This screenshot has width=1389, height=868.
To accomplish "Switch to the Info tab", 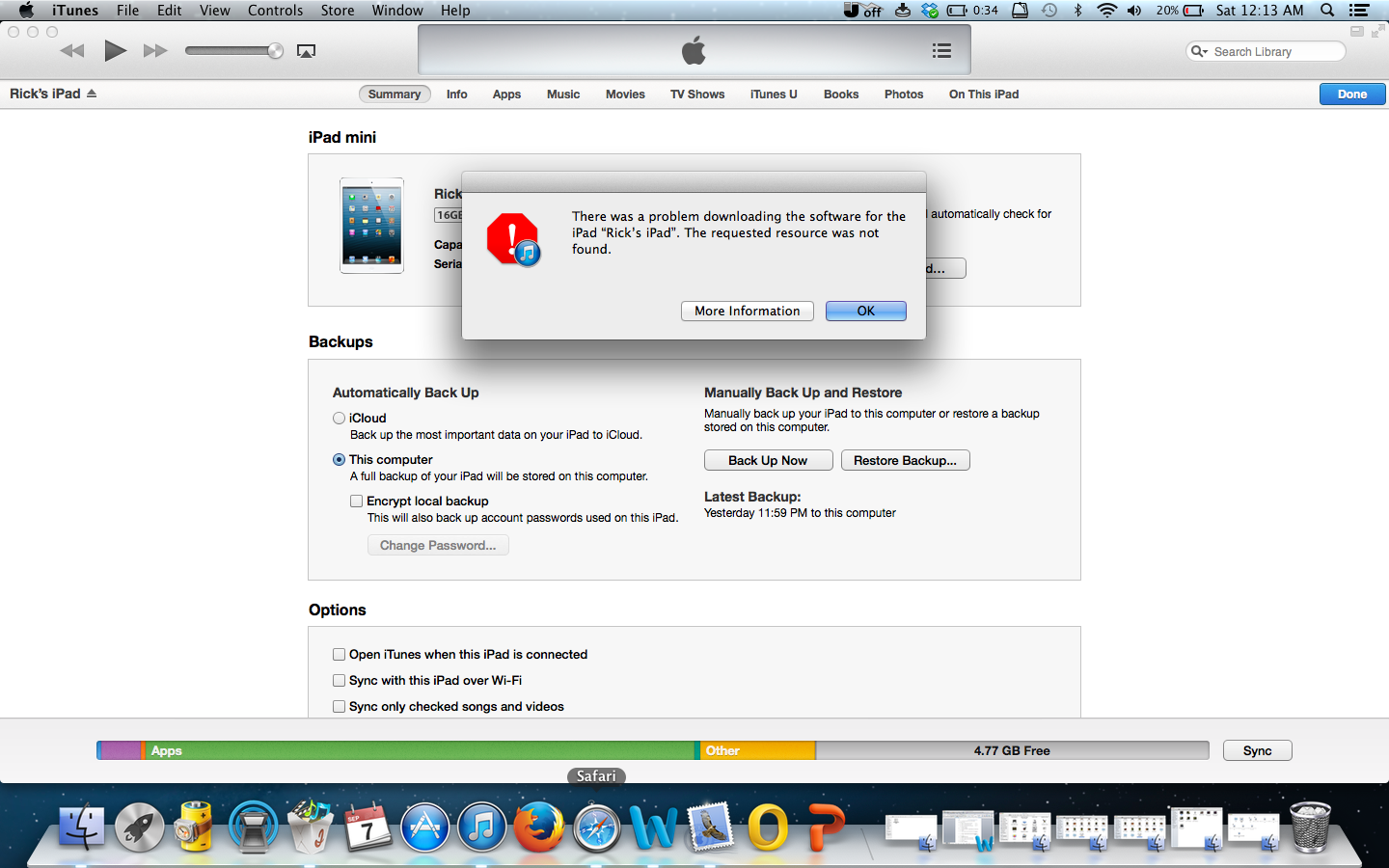I will click(x=457, y=94).
